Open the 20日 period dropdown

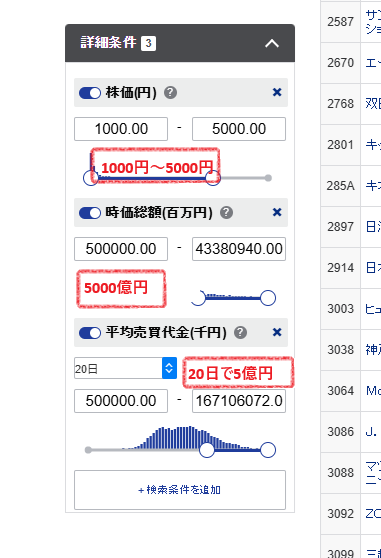tap(125, 368)
